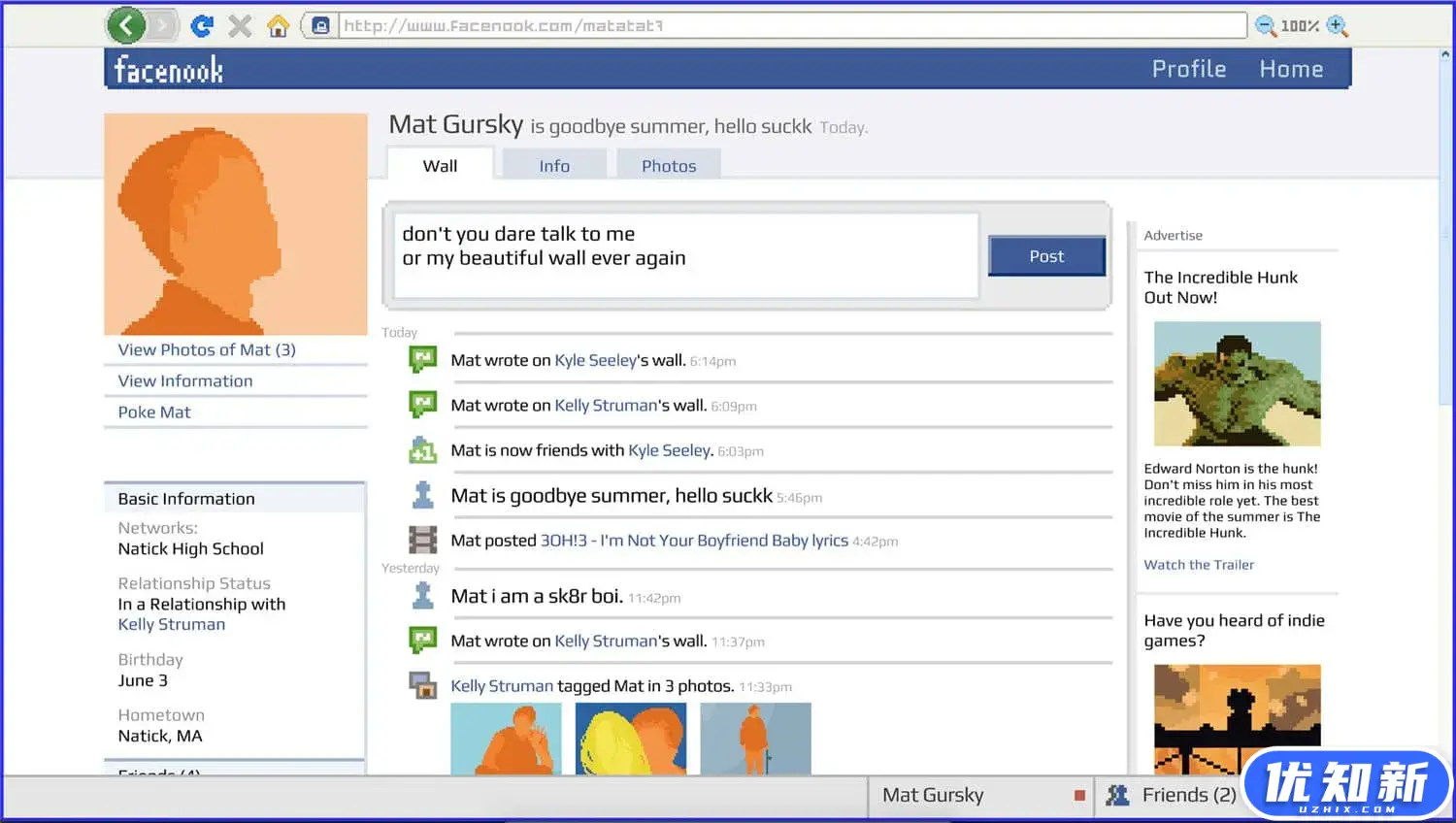Click the red chat status square

pos(1079,796)
